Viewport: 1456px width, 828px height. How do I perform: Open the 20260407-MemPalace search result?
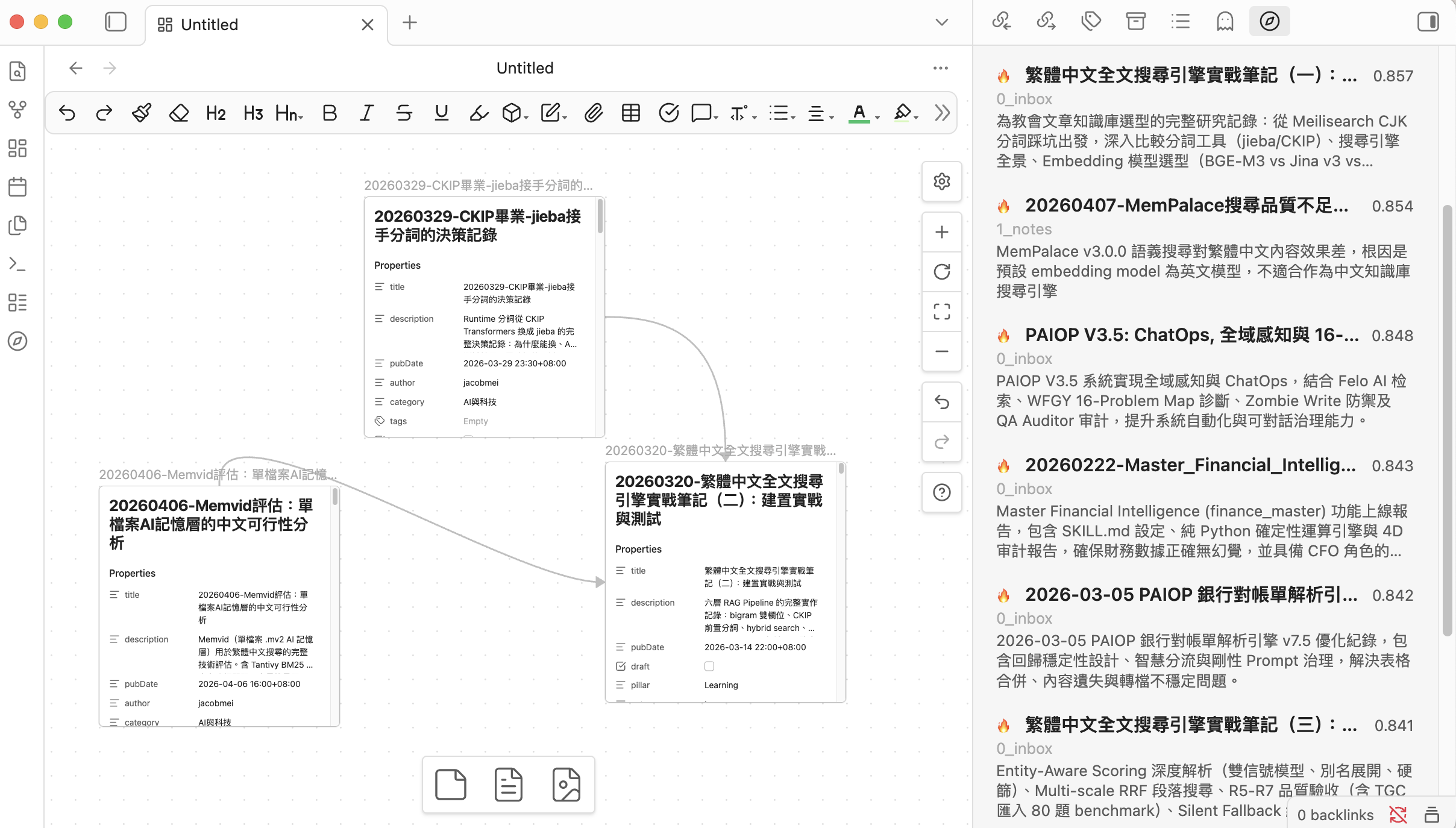(1187, 205)
